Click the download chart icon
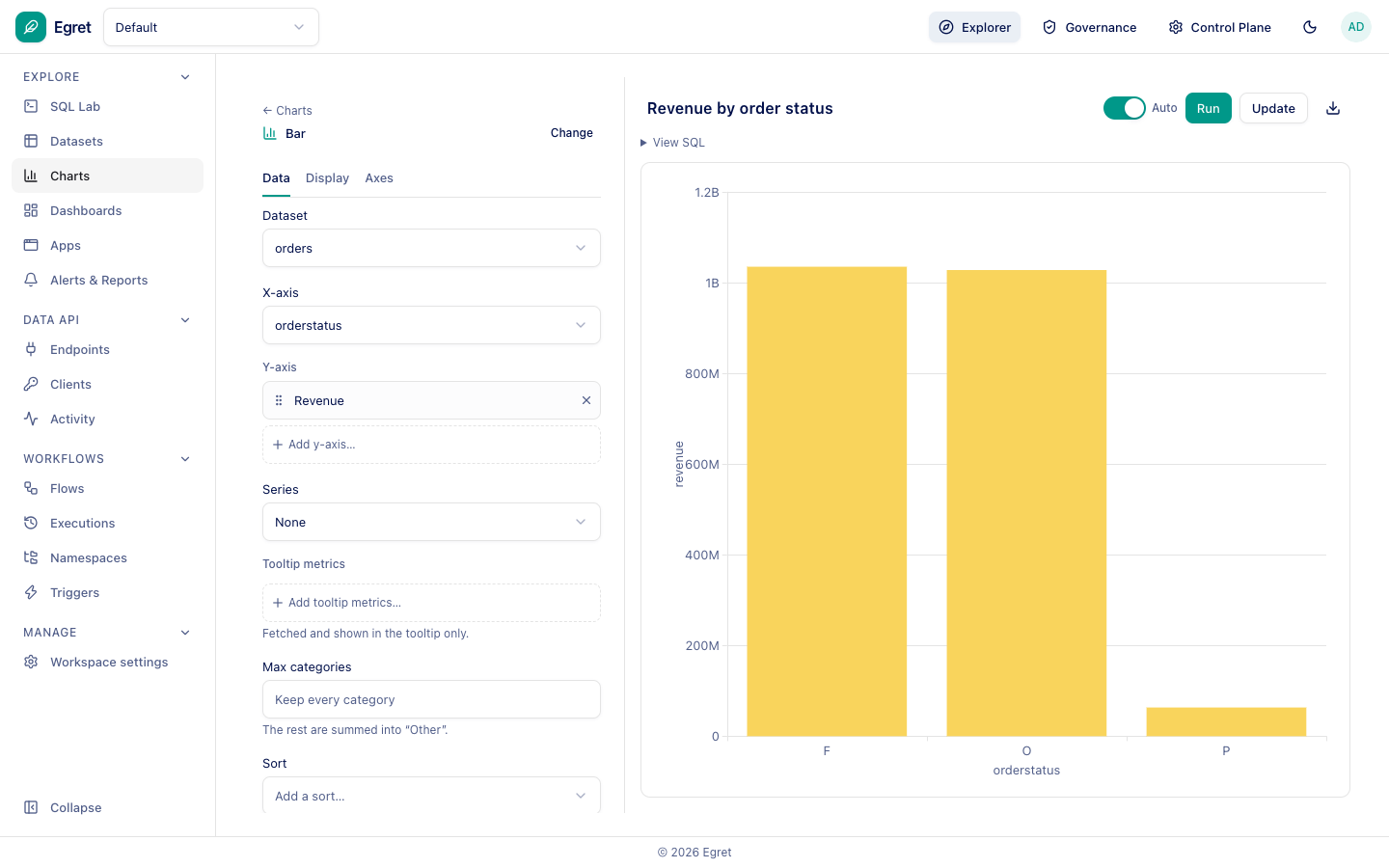Viewport: 1389px width, 868px height. click(1333, 108)
